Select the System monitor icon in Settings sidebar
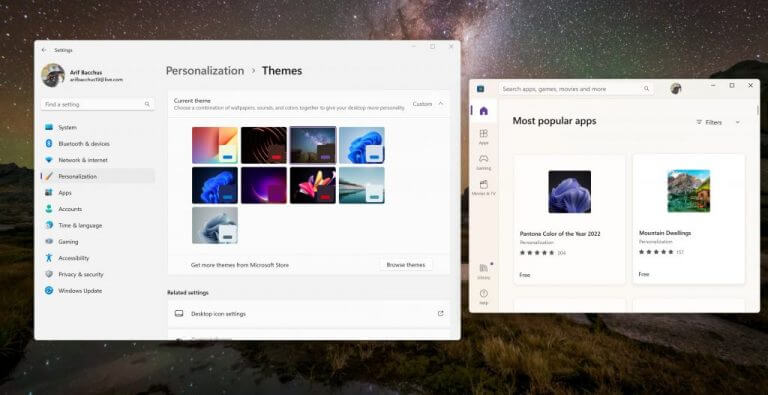The width and height of the screenshot is (768, 395). click(x=49, y=127)
